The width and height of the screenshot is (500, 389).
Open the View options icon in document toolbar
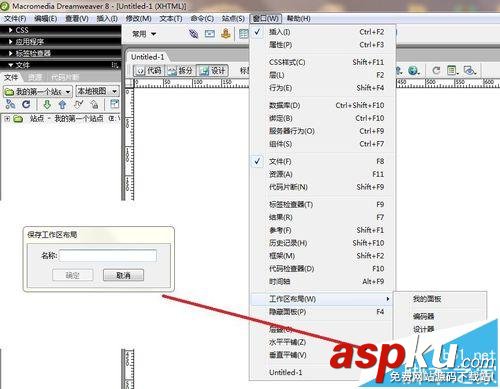452,70
